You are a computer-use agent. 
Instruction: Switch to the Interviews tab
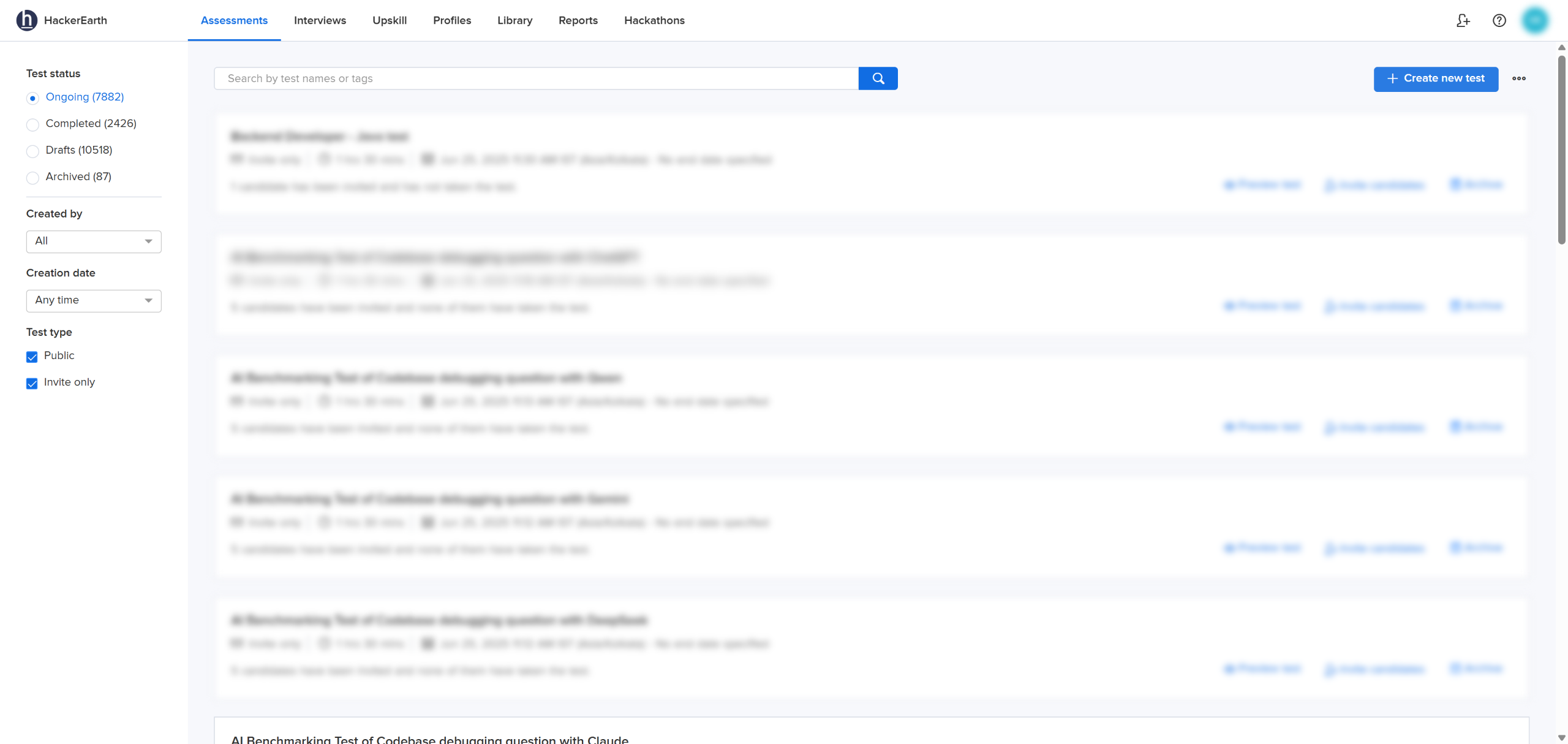coord(320,20)
